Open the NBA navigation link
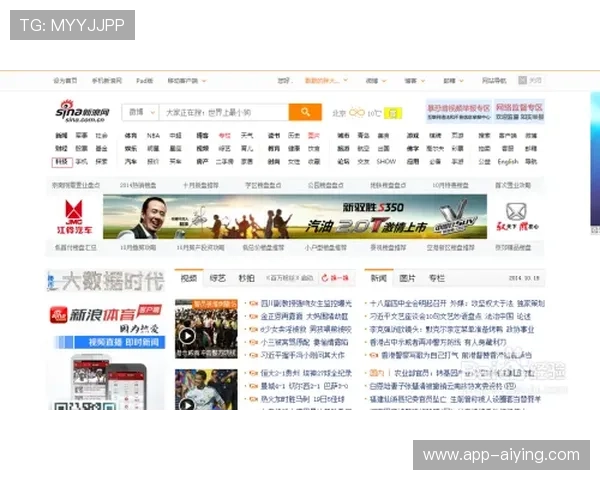This screenshot has height=480, width=600. (153, 136)
